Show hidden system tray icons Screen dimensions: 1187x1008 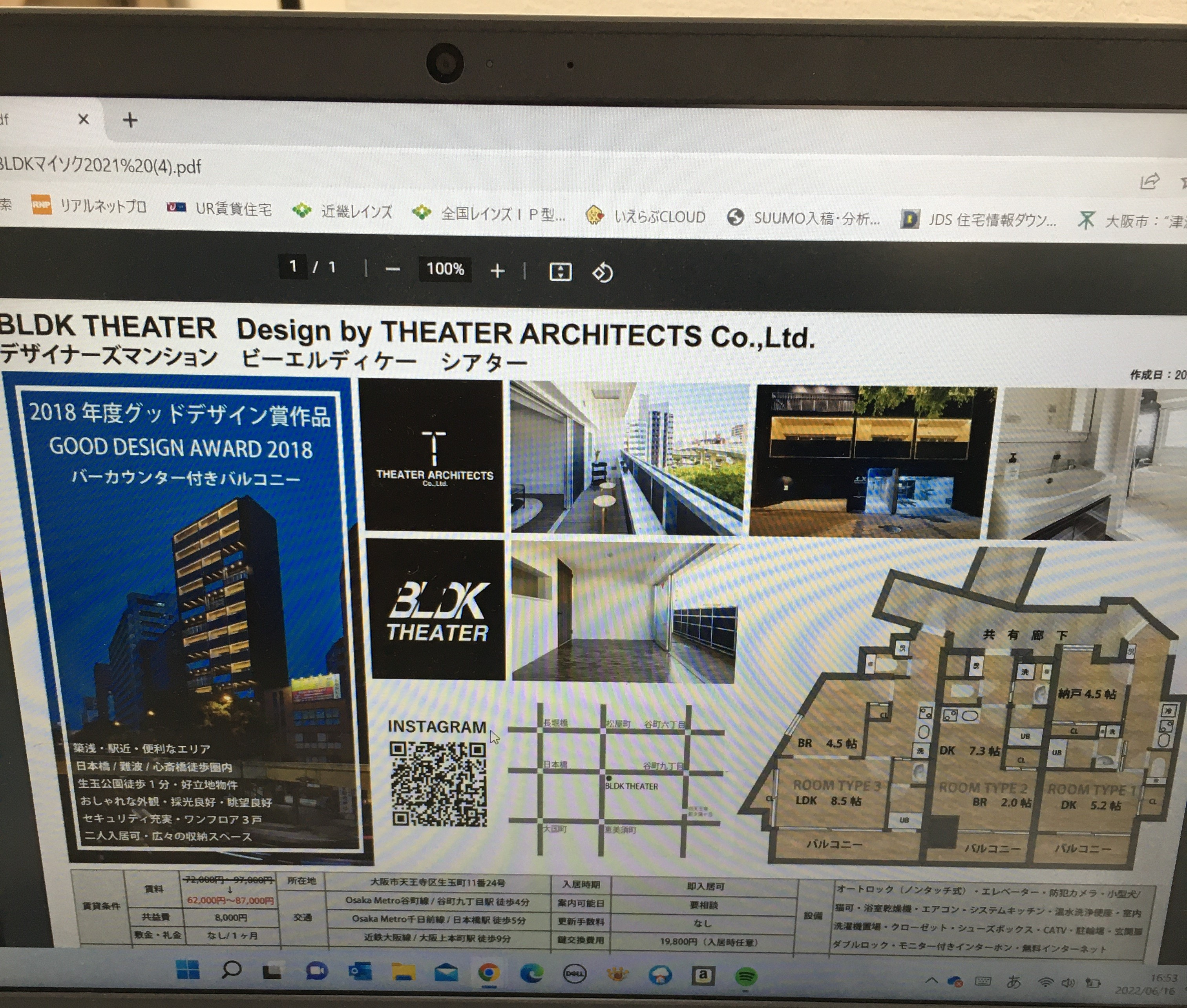pos(931,981)
